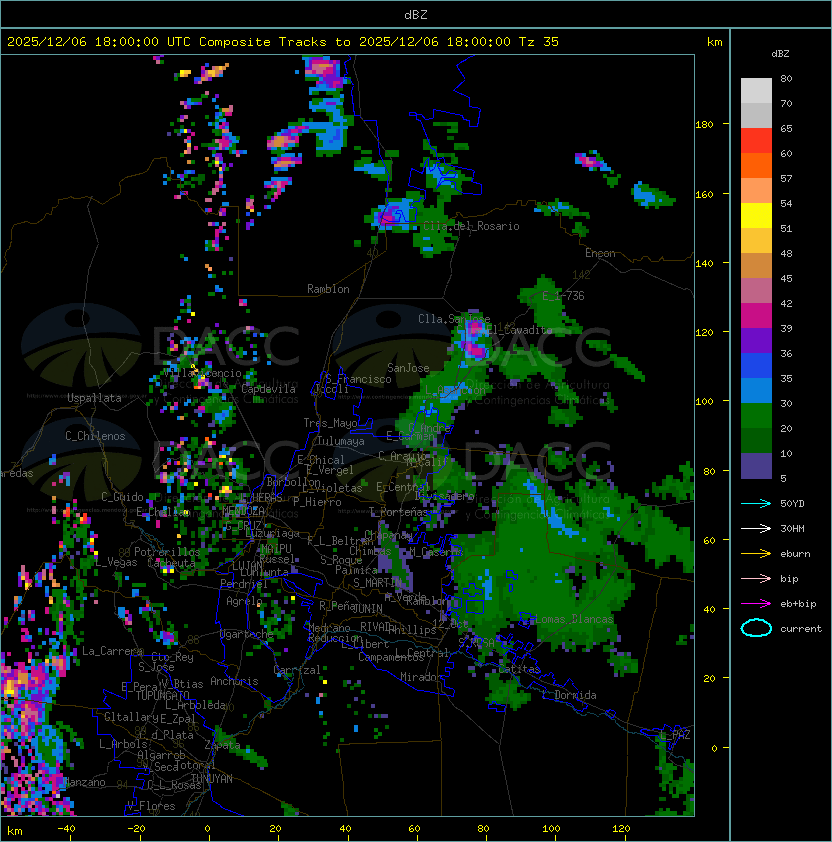
Task: Click the 'TUNUYAN' map label
Action: pos(212,779)
